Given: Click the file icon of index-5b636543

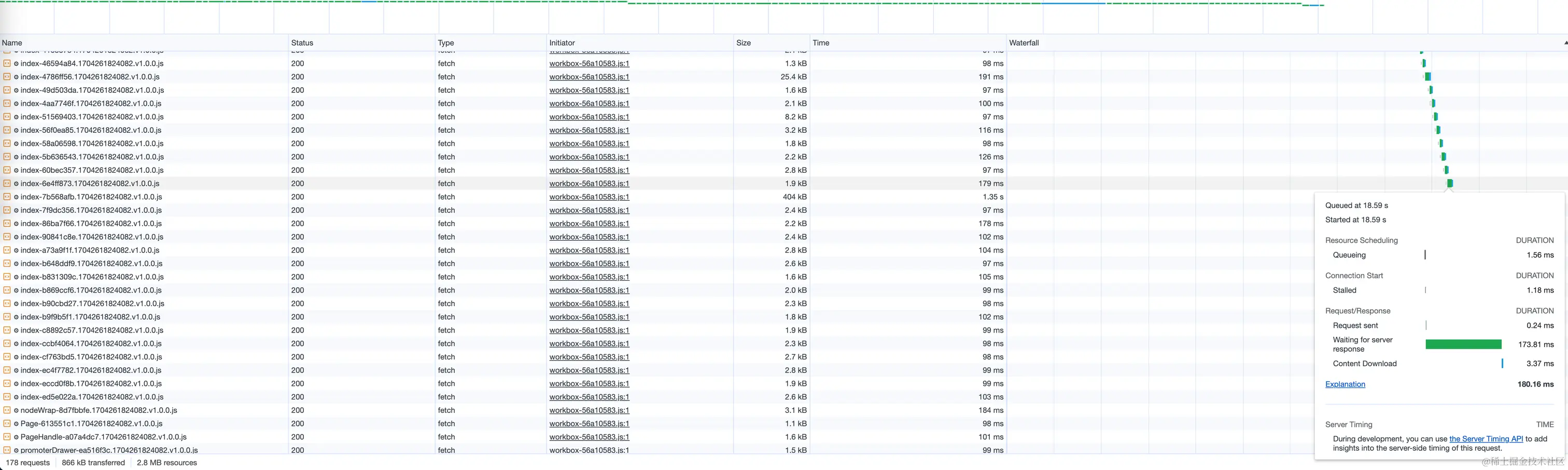Looking at the screenshot, I should coord(7,157).
